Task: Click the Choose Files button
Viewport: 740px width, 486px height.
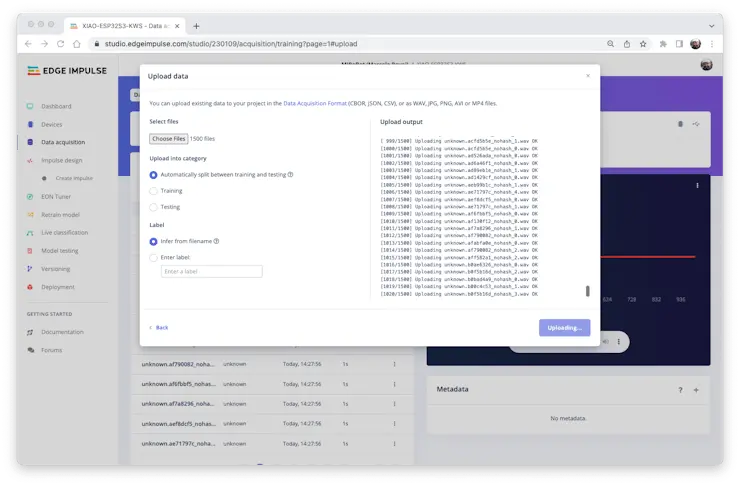Action: (168, 139)
